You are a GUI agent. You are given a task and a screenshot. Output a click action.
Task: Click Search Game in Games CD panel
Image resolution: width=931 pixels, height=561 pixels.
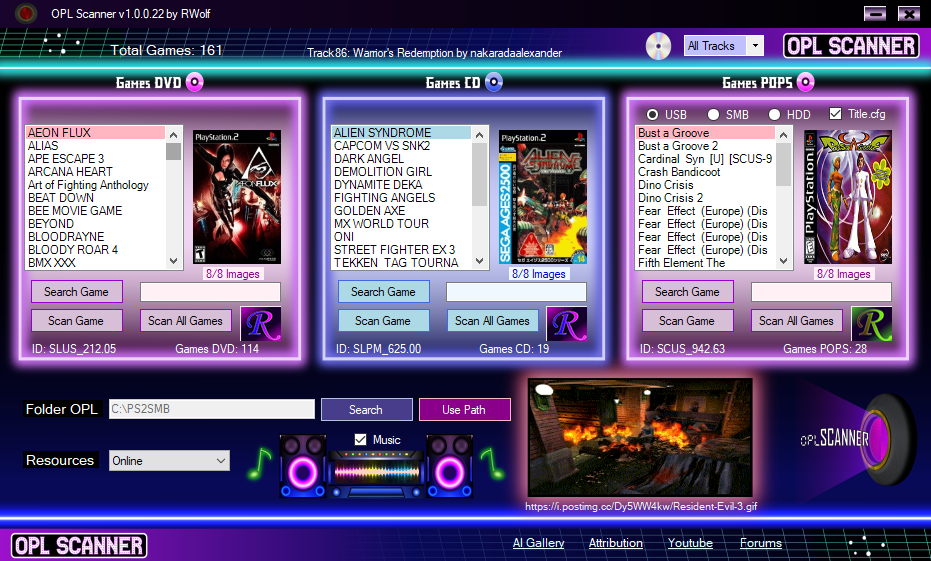pyautogui.click(x=384, y=291)
